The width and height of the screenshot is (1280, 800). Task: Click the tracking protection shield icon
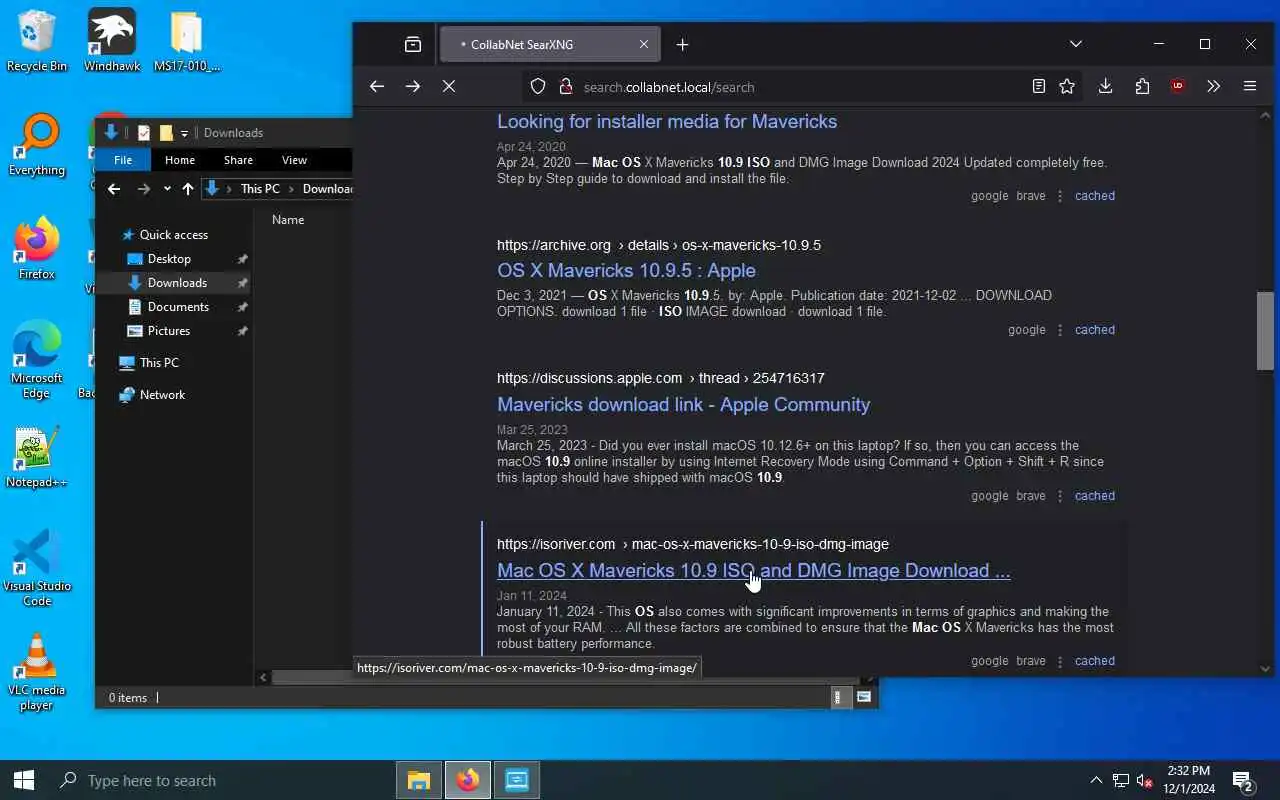point(538,87)
